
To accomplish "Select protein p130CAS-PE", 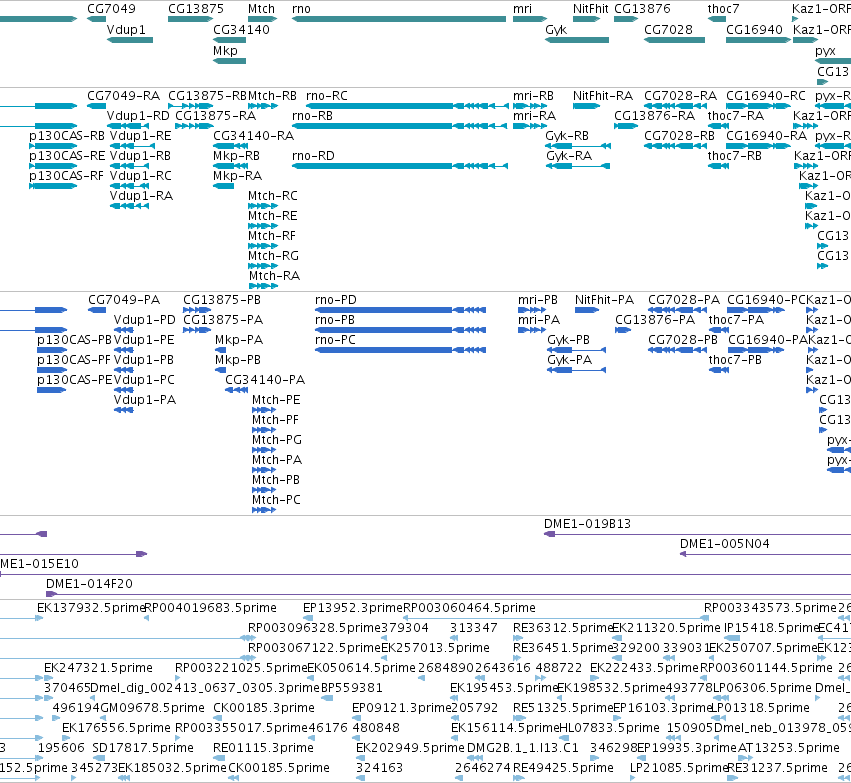I will coord(52,390).
